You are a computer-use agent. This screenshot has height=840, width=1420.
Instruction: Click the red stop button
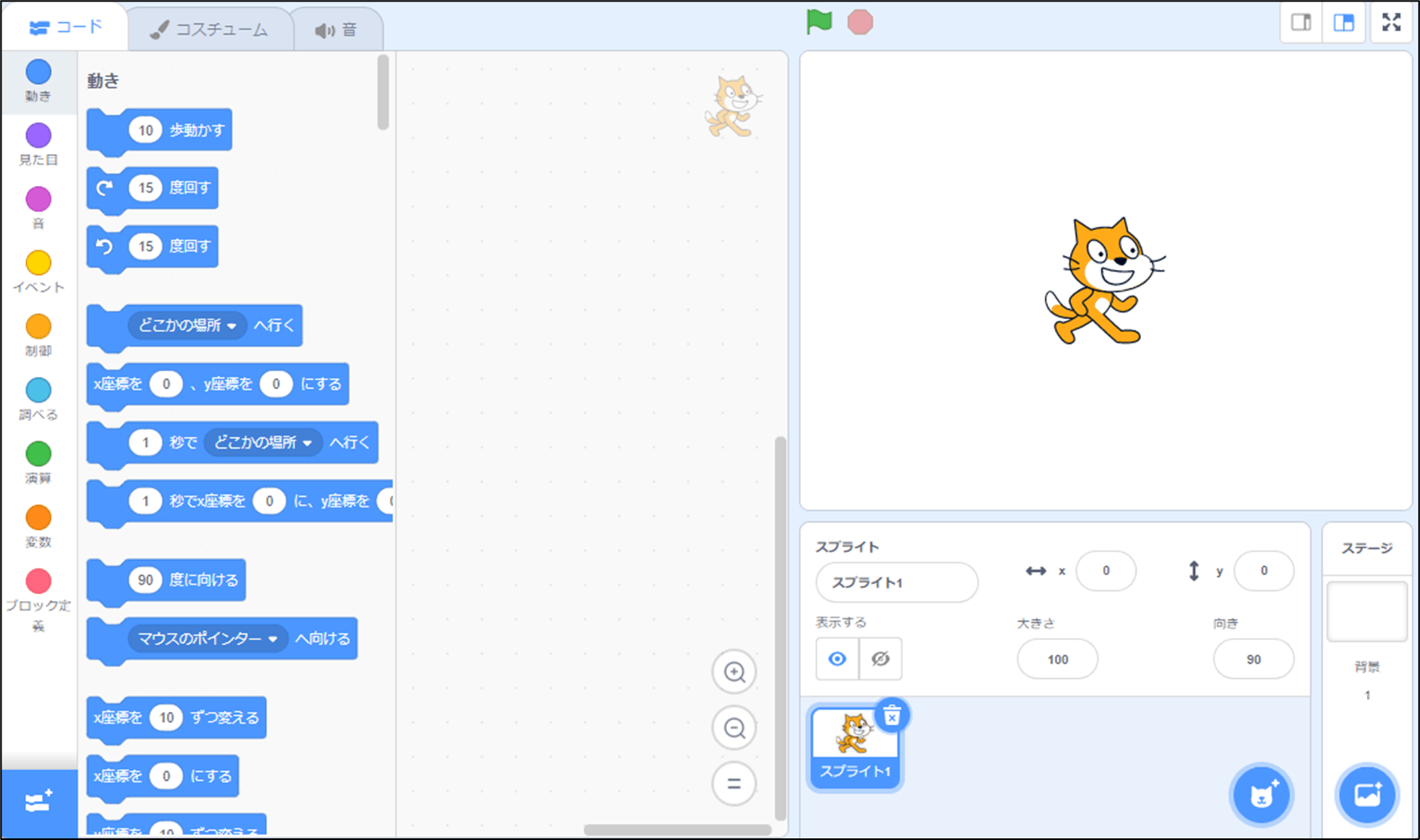pos(860,22)
